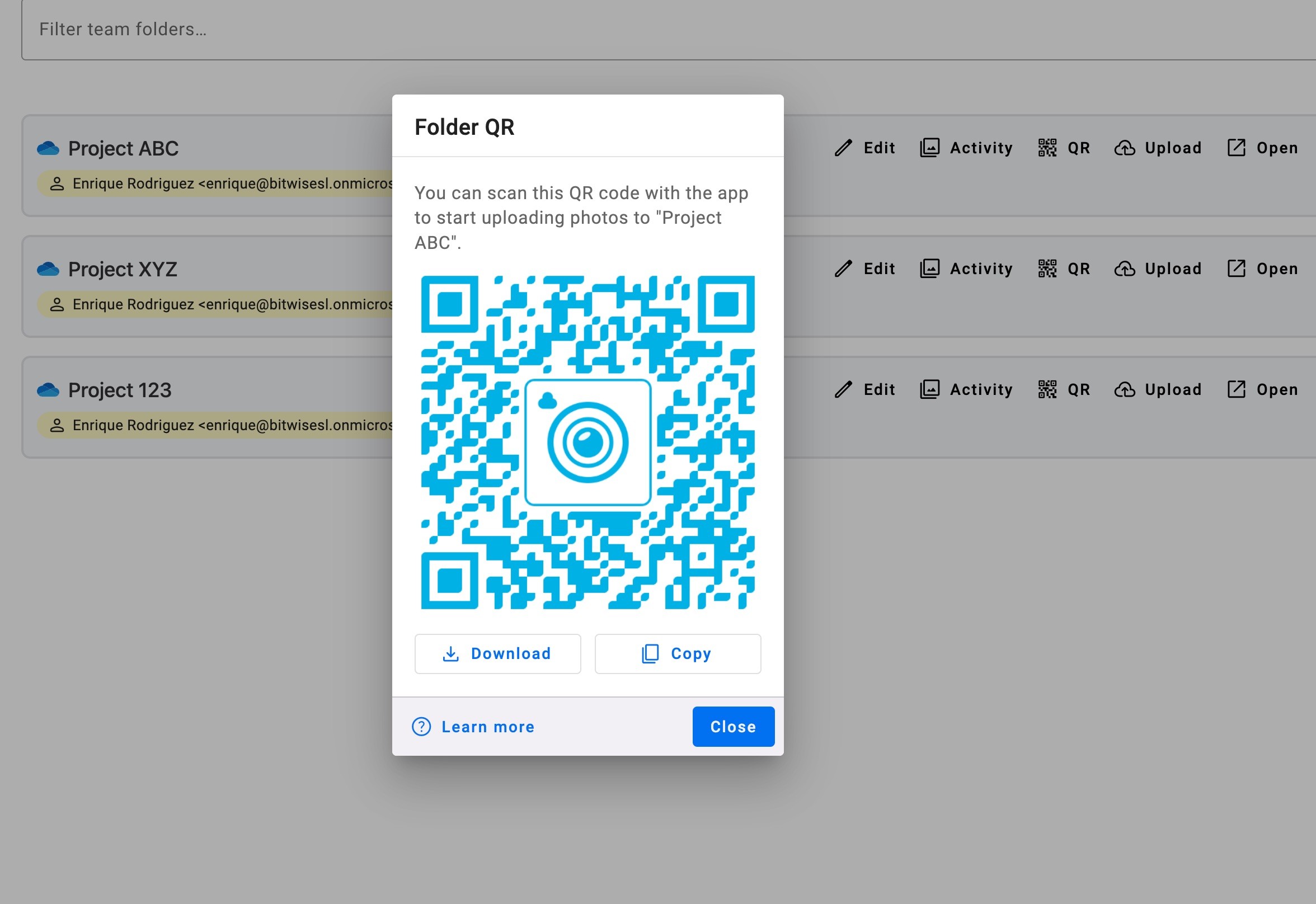Image resolution: width=1316 pixels, height=904 pixels.
Task: Edit the Project XYZ folder
Action: 865,269
